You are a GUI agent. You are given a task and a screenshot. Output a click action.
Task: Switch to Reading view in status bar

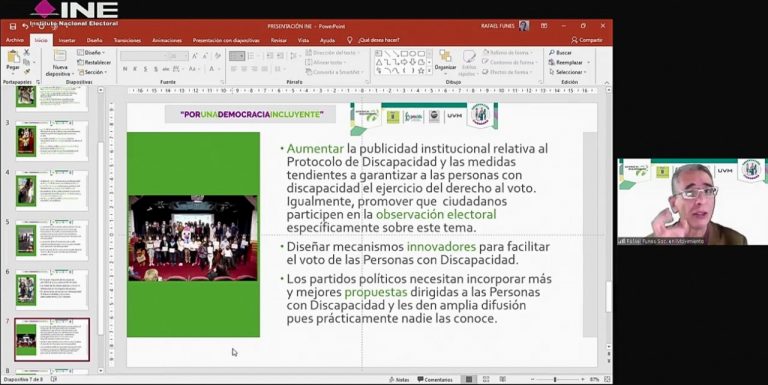coord(503,380)
